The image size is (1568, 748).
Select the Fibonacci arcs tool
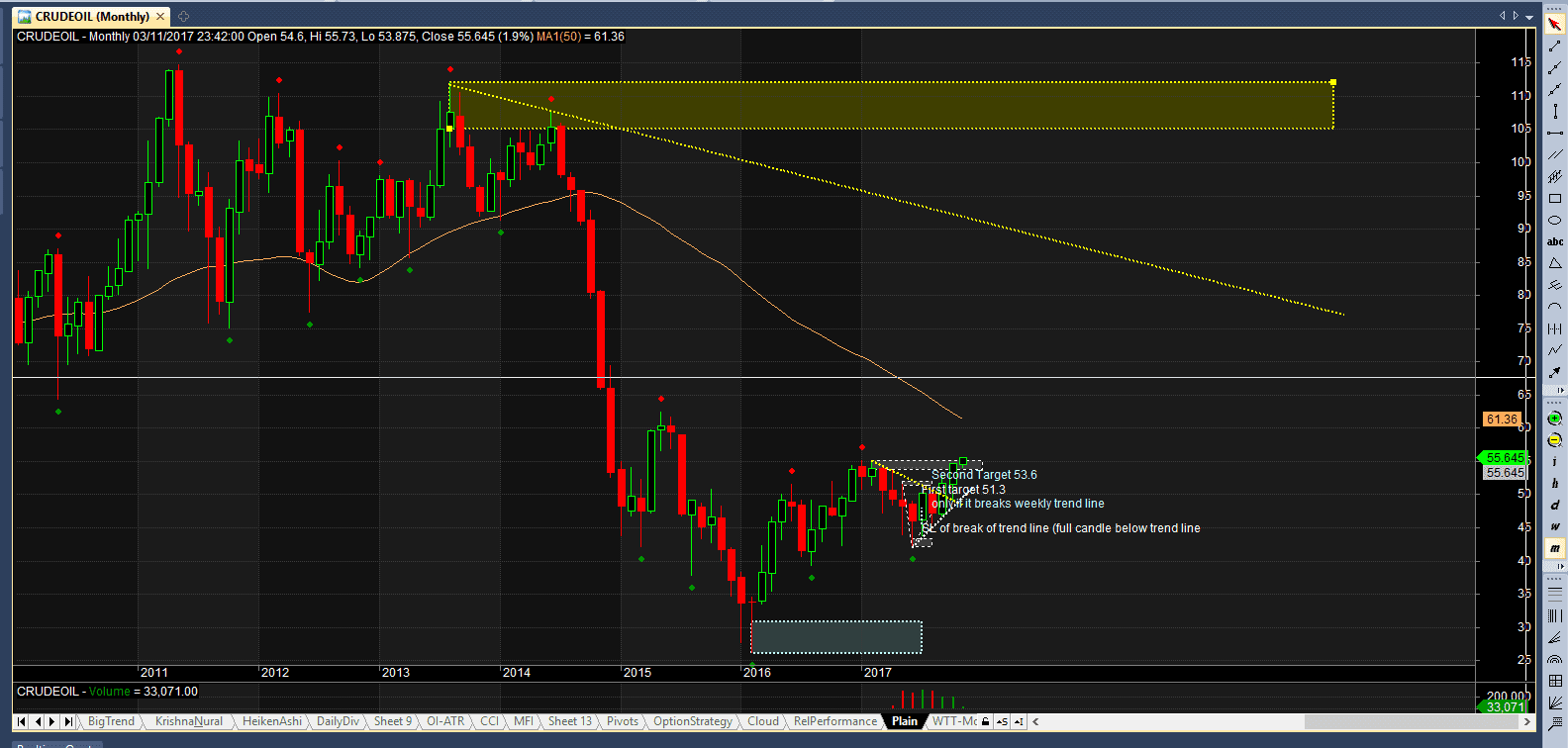click(1554, 659)
